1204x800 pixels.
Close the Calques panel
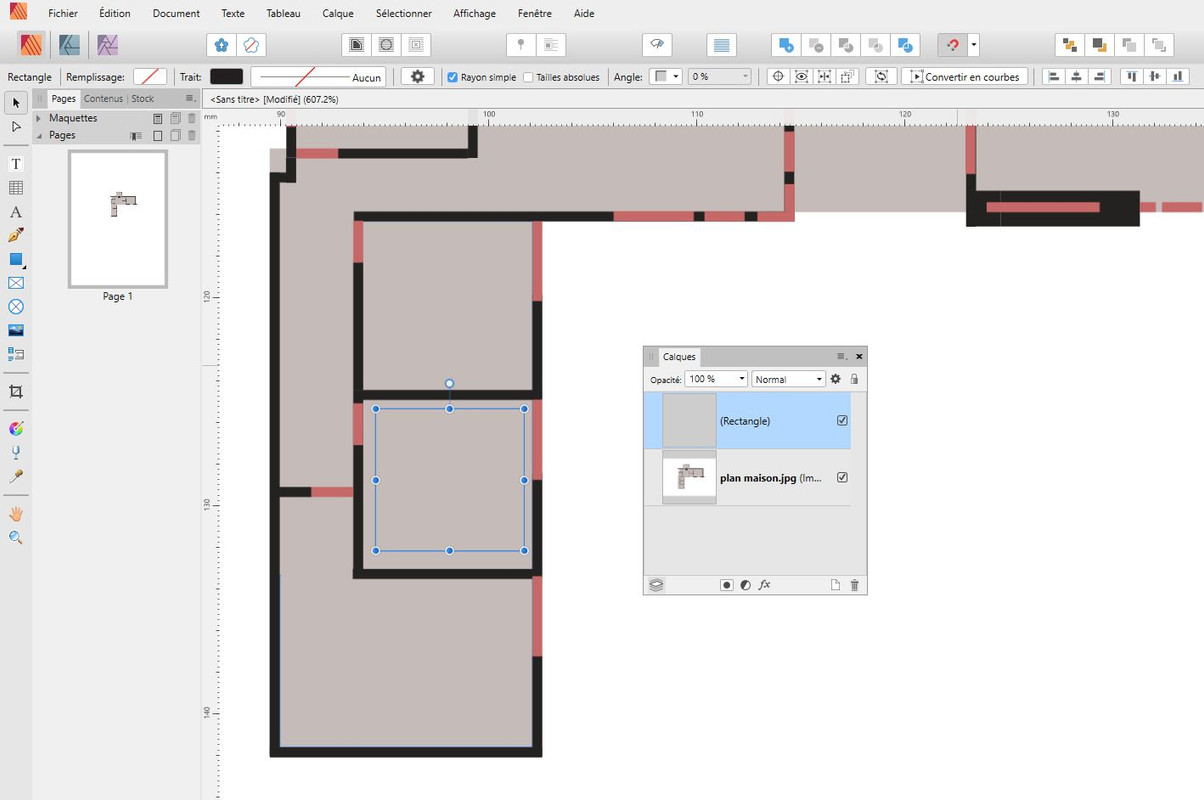pos(859,356)
